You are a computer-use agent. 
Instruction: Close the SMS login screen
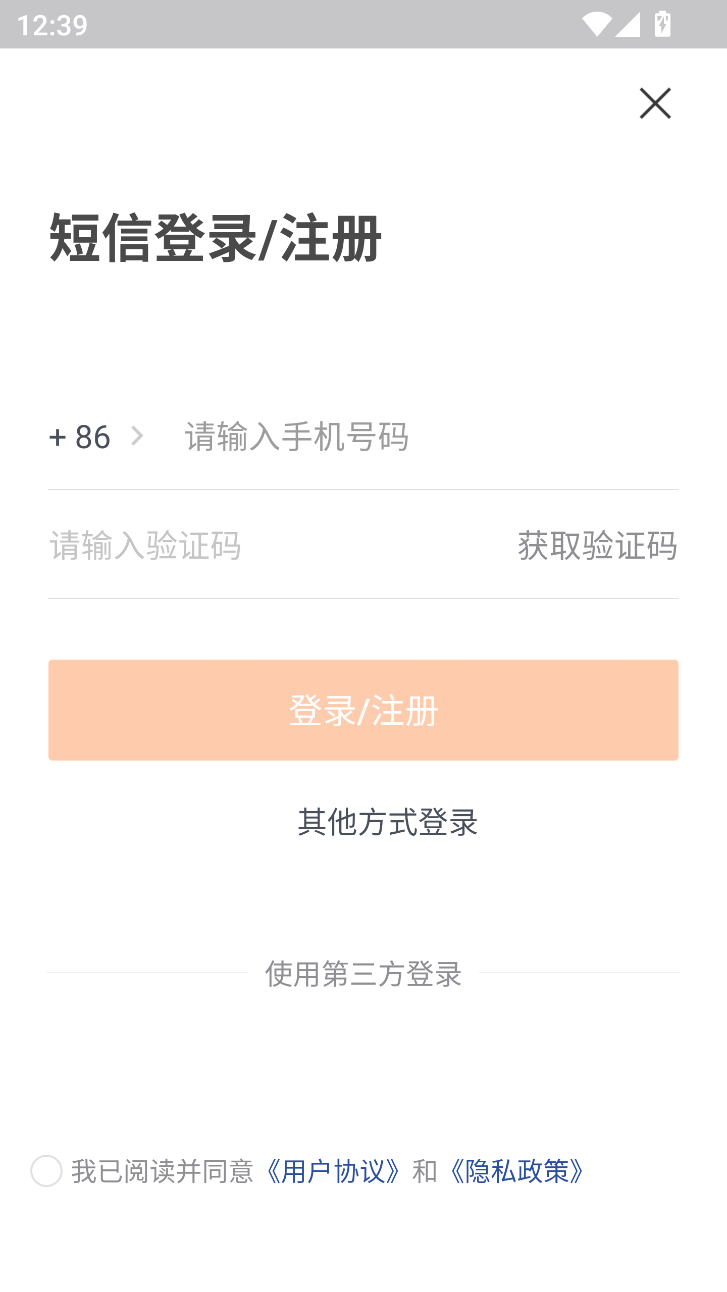coord(655,103)
